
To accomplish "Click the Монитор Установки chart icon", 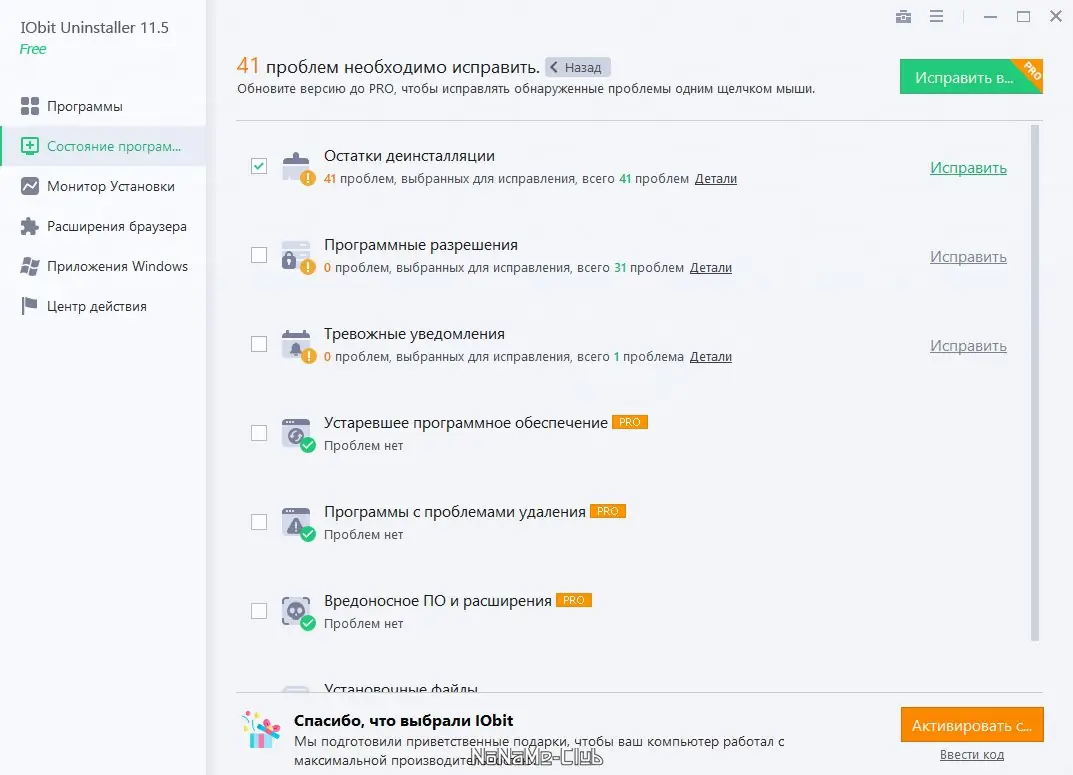I will click(x=29, y=186).
